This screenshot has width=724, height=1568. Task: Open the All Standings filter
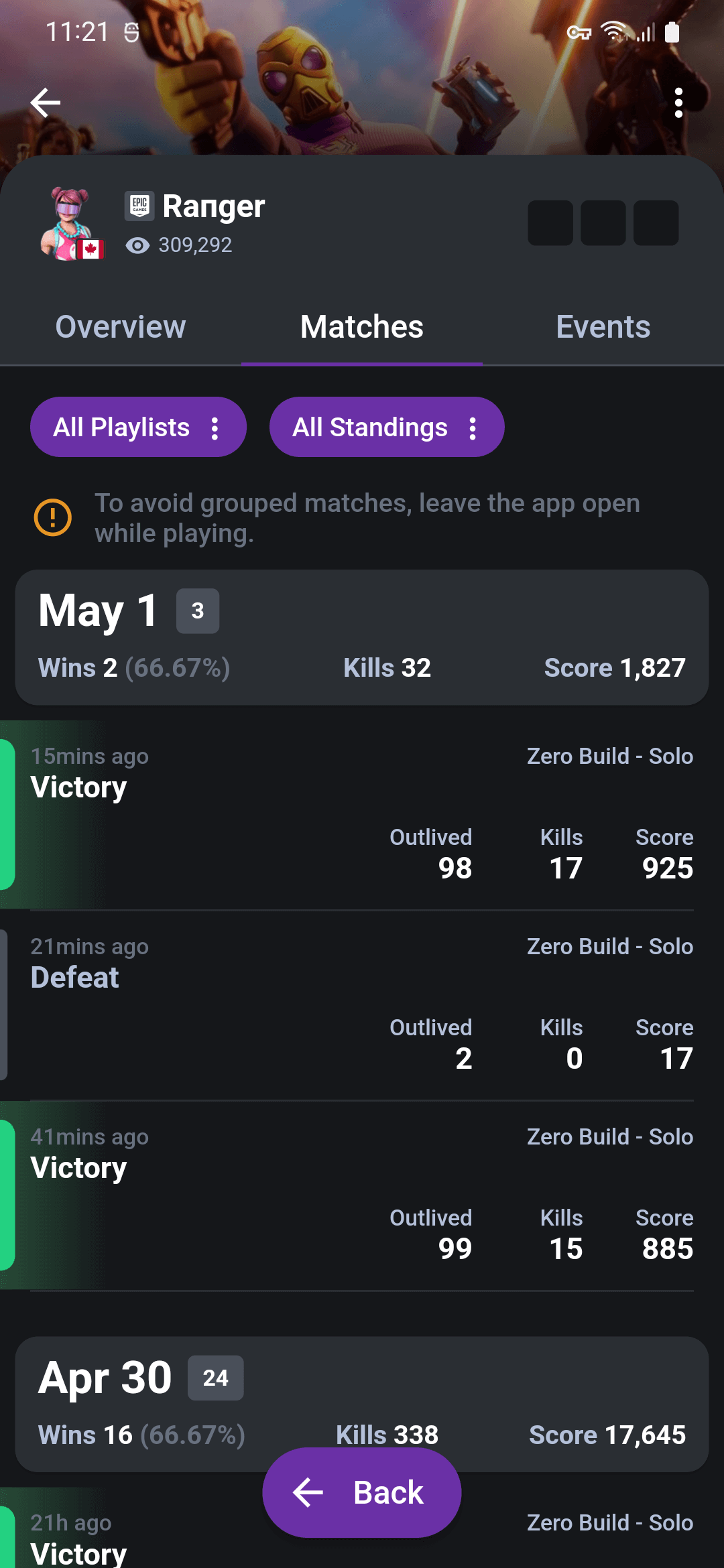coord(387,427)
